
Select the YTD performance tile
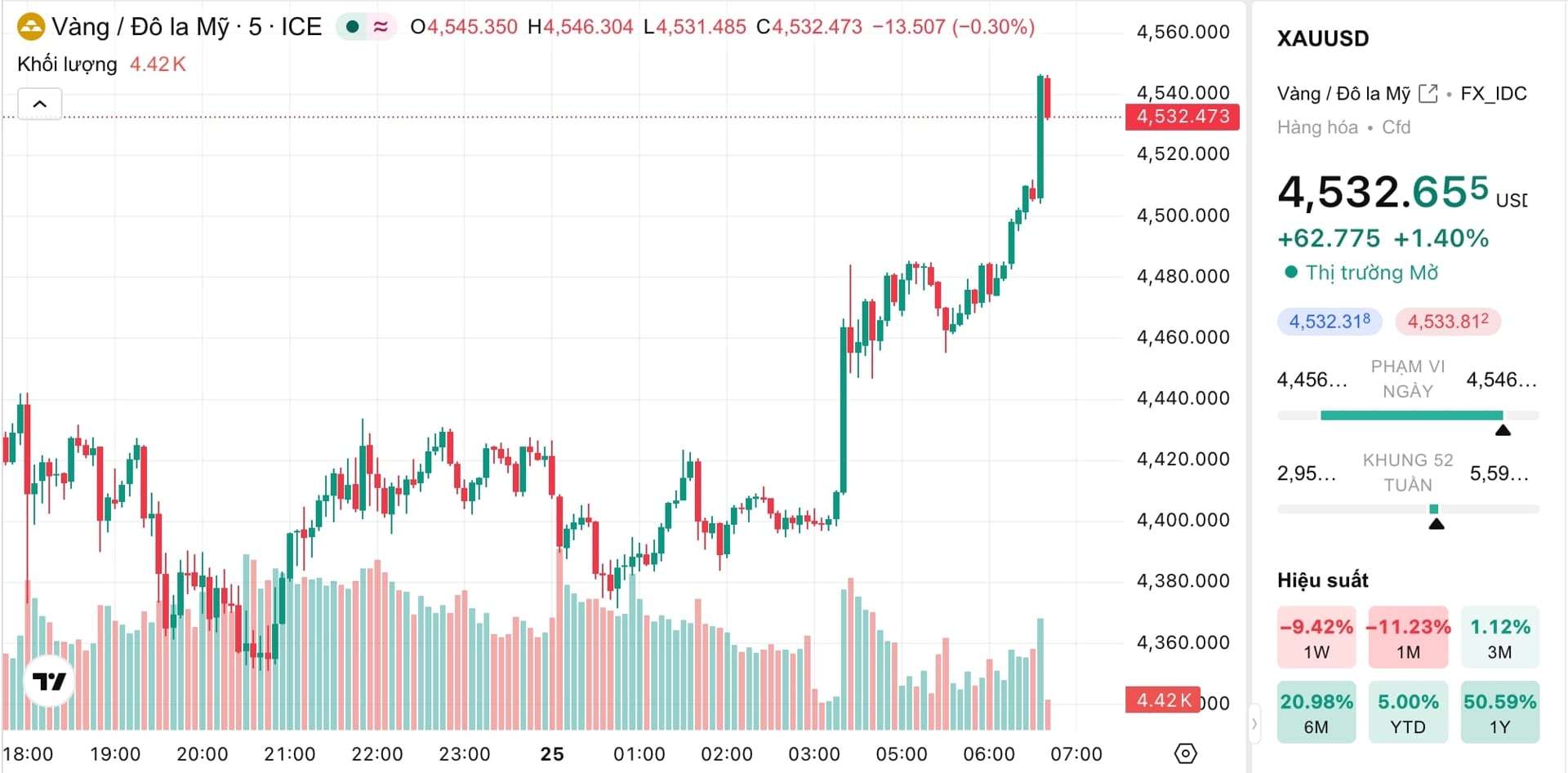[x=1407, y=713]
